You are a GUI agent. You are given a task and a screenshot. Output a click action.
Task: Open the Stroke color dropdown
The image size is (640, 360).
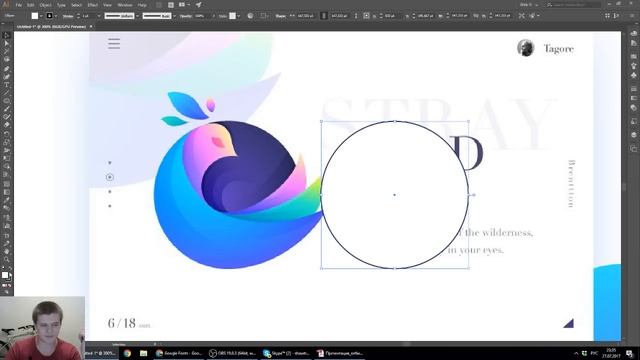pos(56,16)
